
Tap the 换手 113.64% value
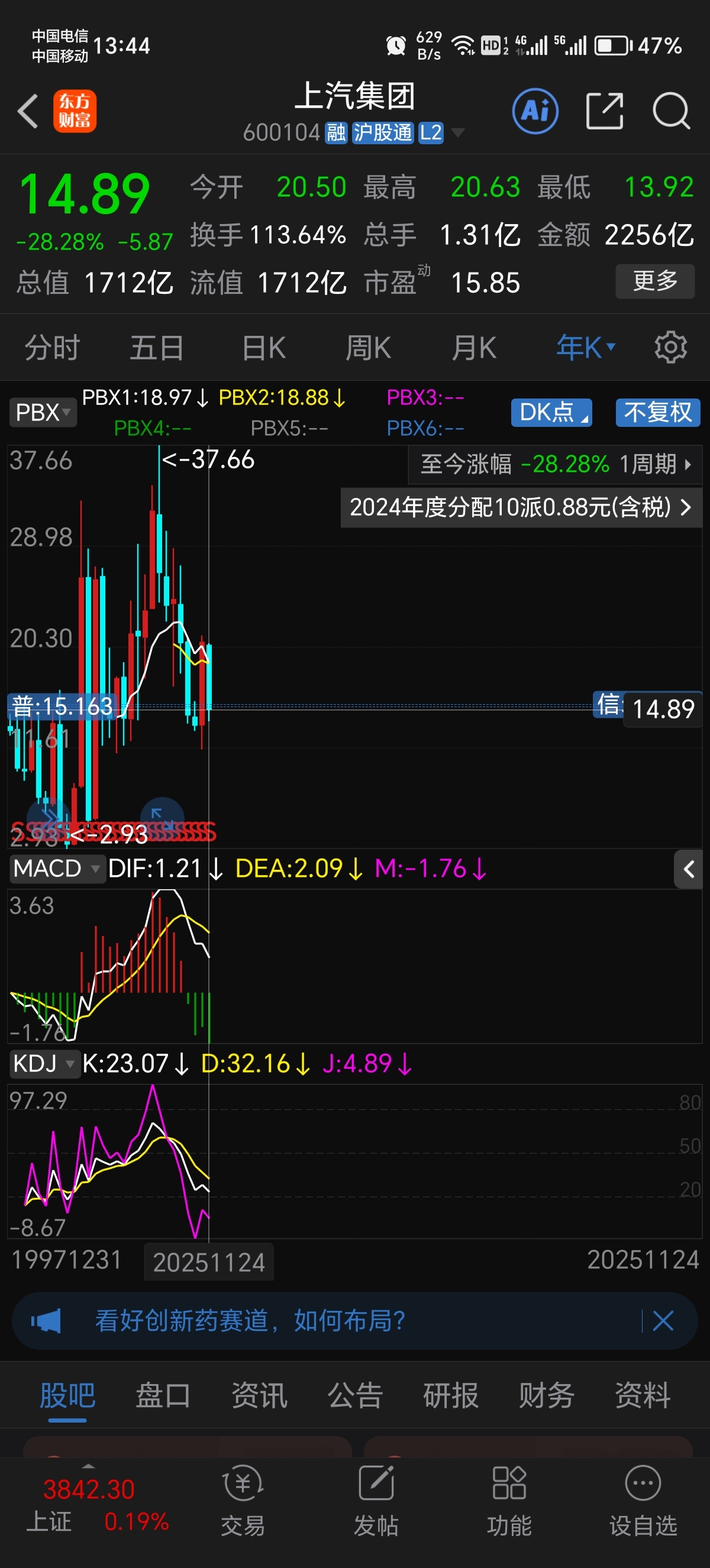(x=298, y=235)
